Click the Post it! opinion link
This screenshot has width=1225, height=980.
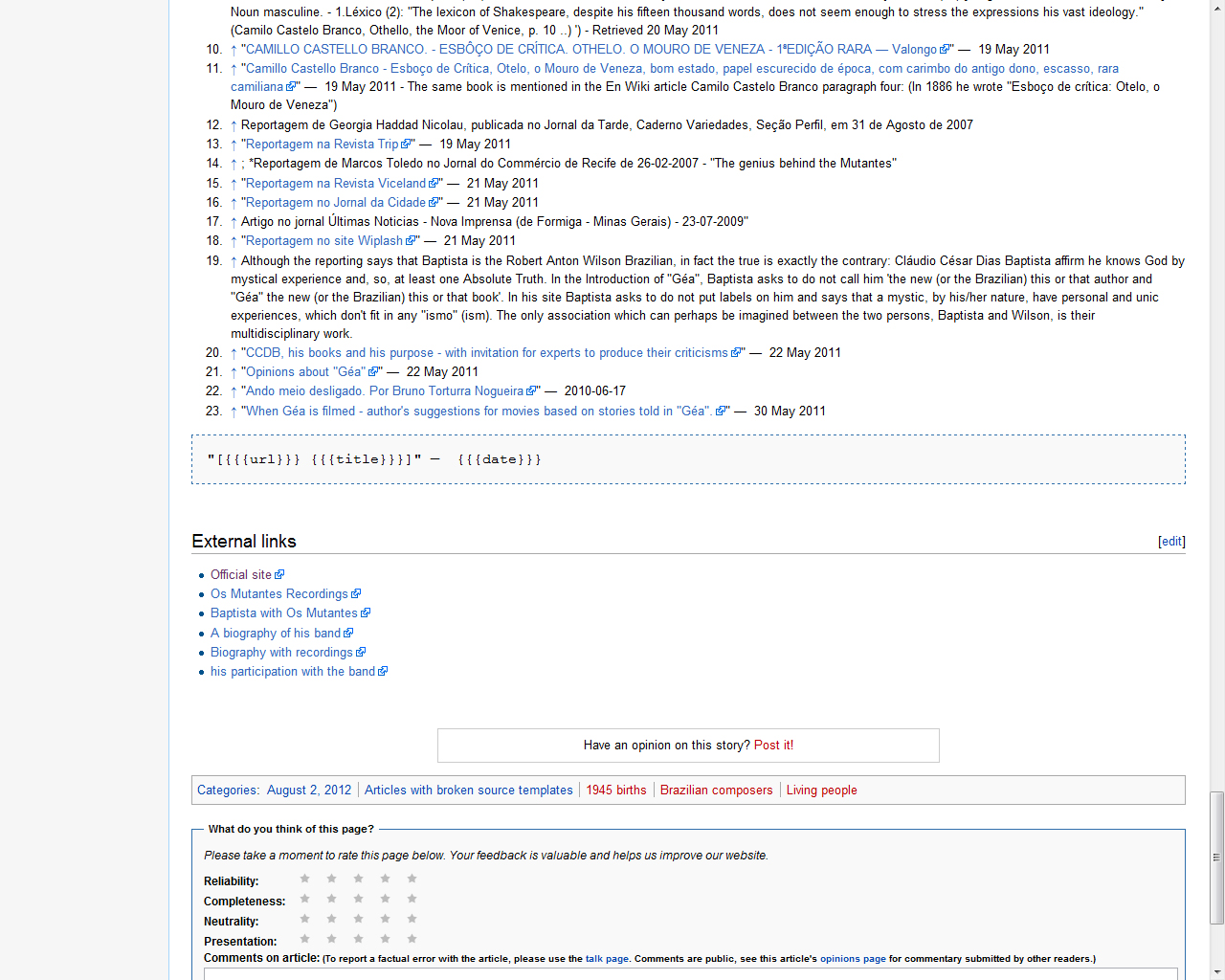(773, 746)
